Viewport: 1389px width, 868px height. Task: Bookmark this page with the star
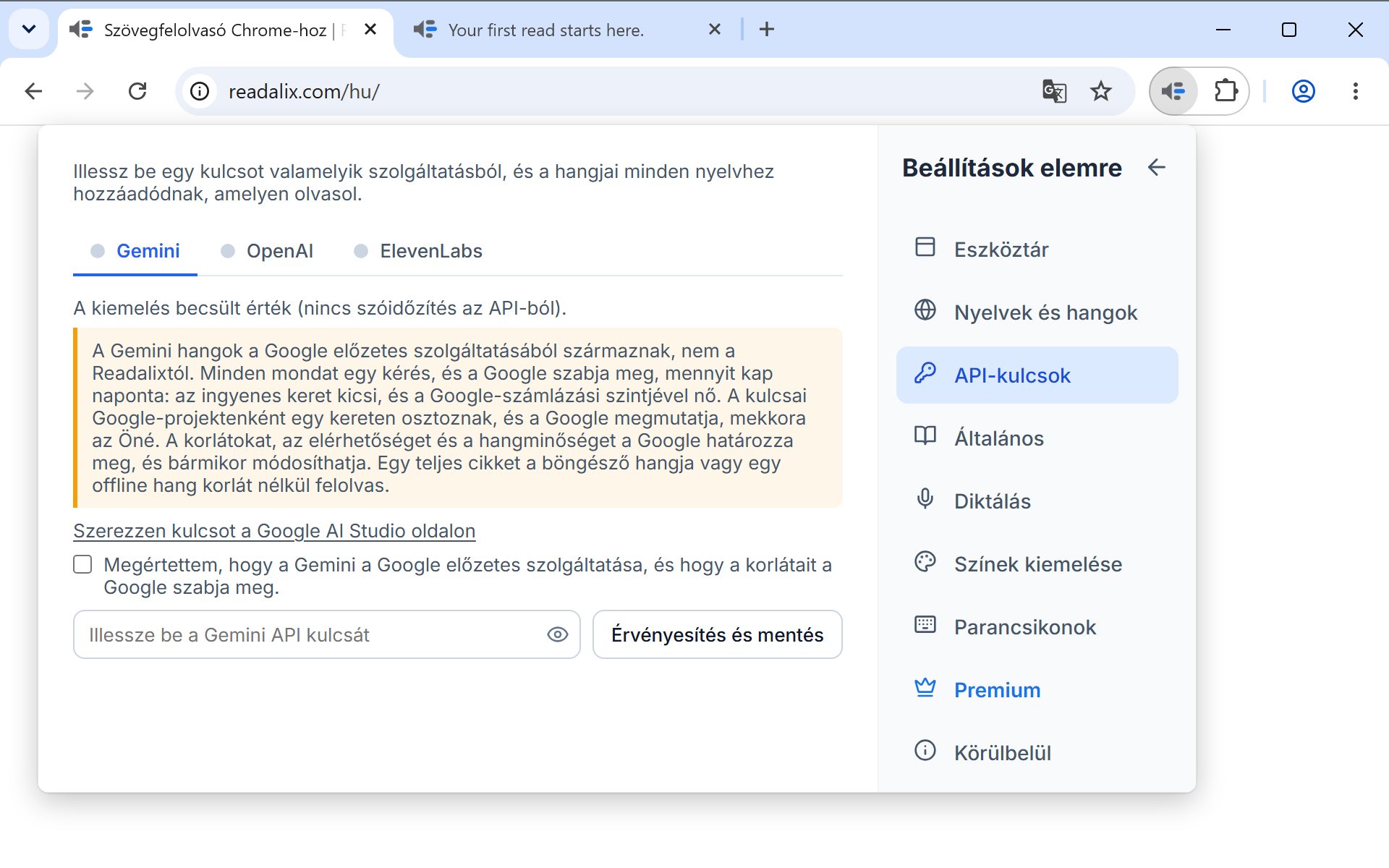pos(1101,91)
